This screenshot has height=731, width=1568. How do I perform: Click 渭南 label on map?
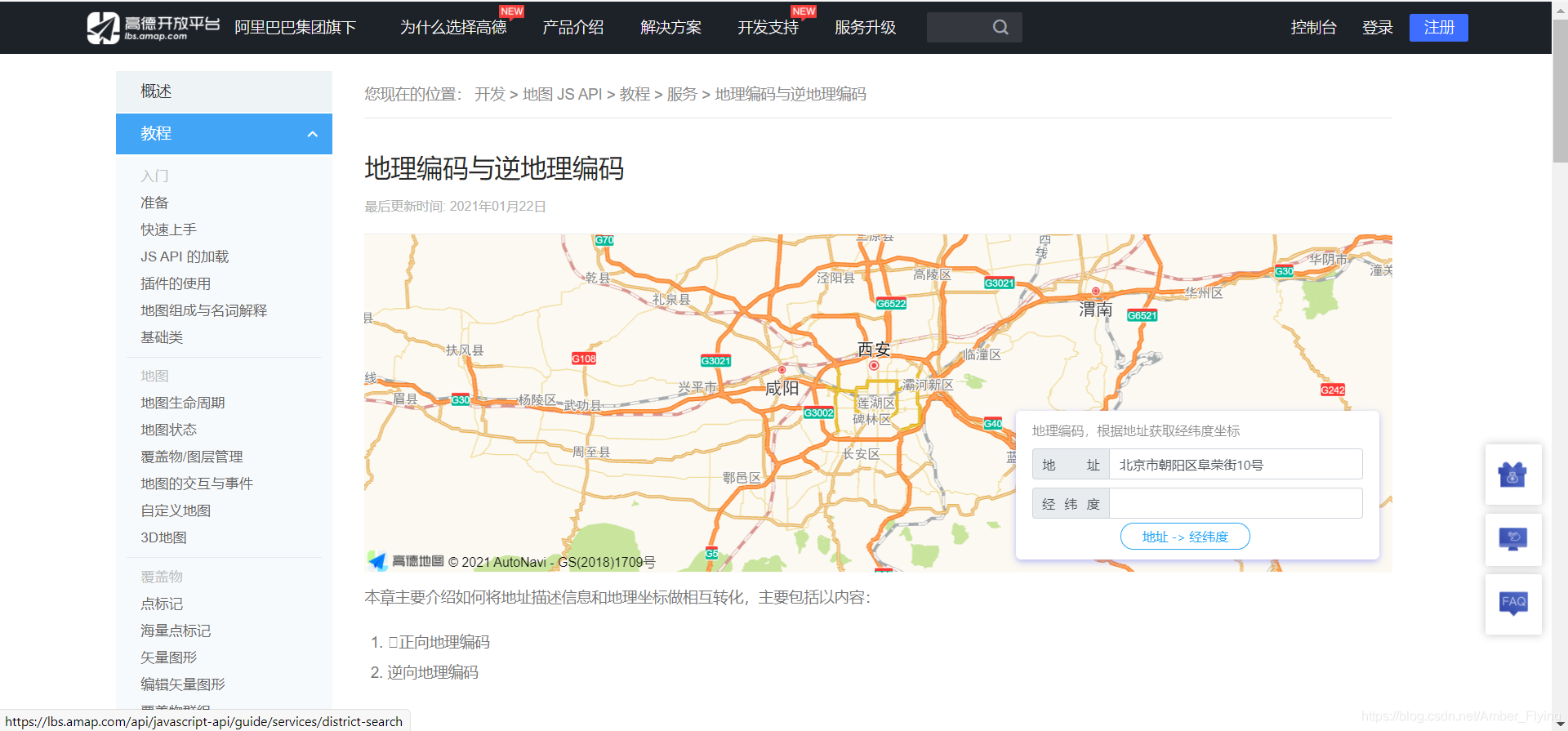(1095, 310)
